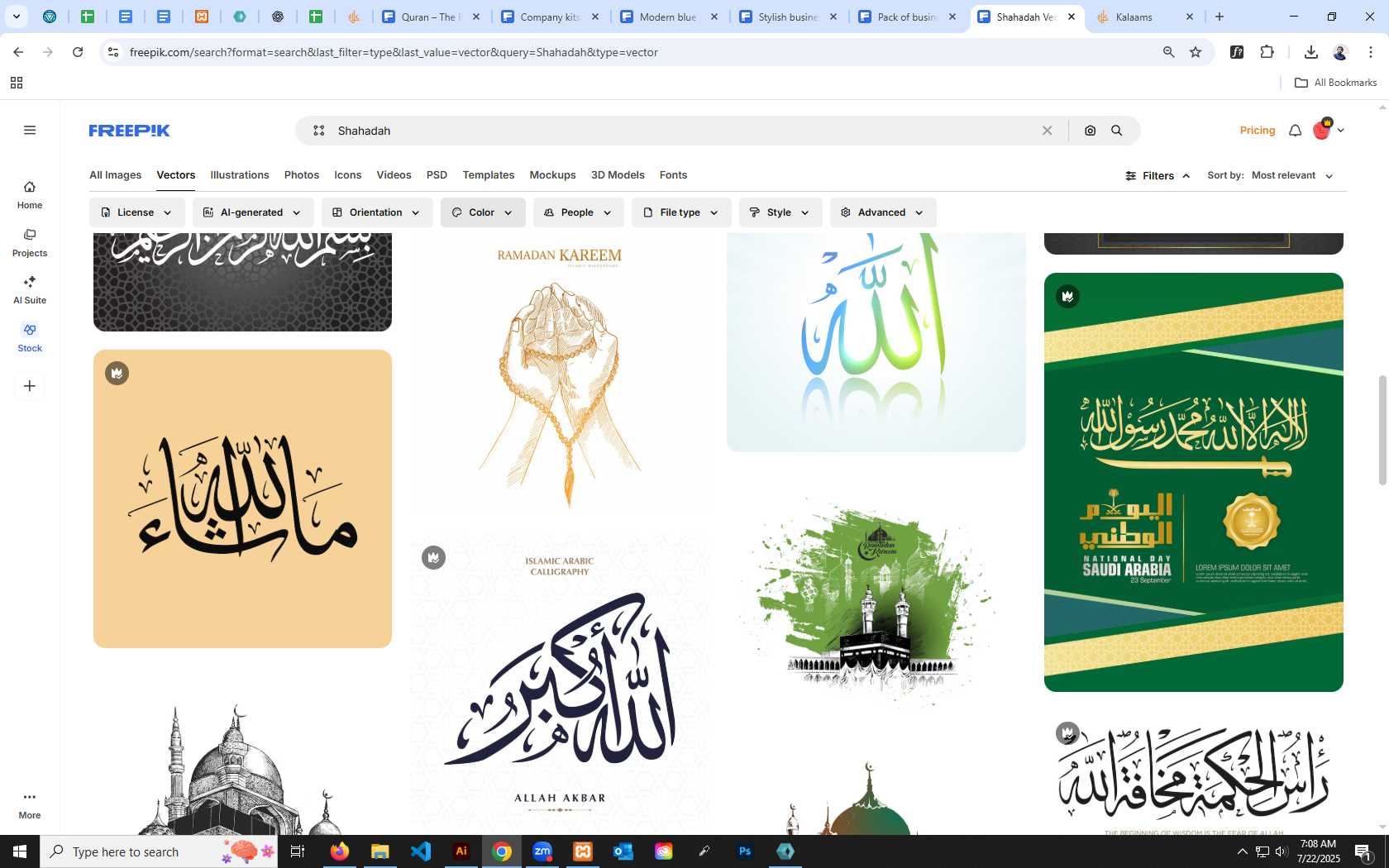Viewport: 1389px width, 868px height.
Task: Switch to Kalaams browser tab
Action: coord(1144,17)
